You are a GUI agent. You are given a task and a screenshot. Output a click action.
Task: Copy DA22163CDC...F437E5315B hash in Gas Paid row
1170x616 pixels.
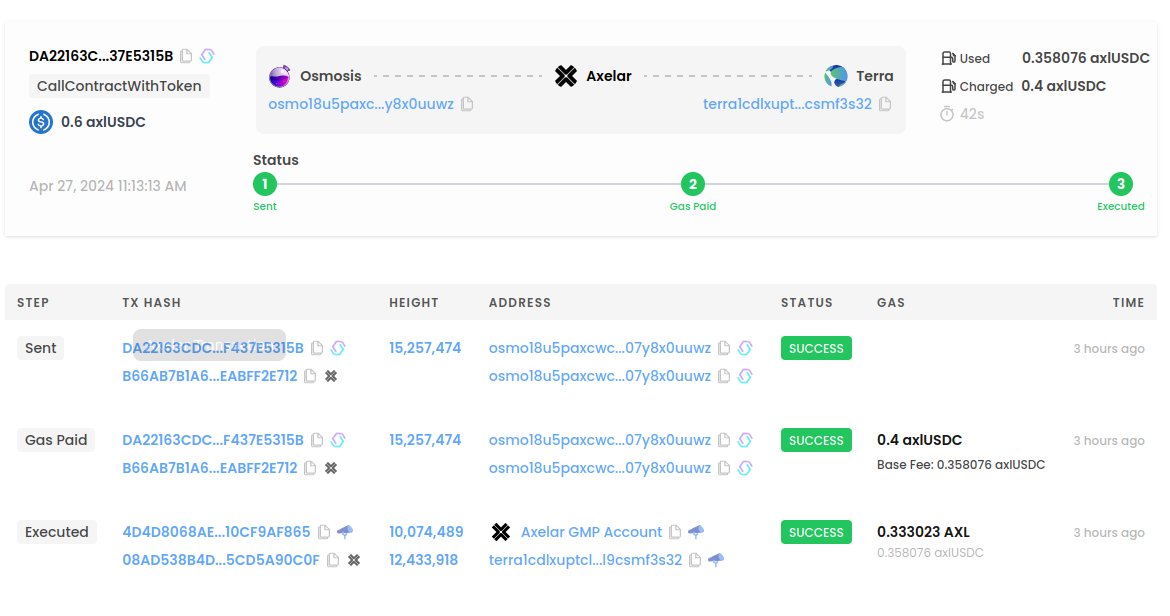point(317,440)
